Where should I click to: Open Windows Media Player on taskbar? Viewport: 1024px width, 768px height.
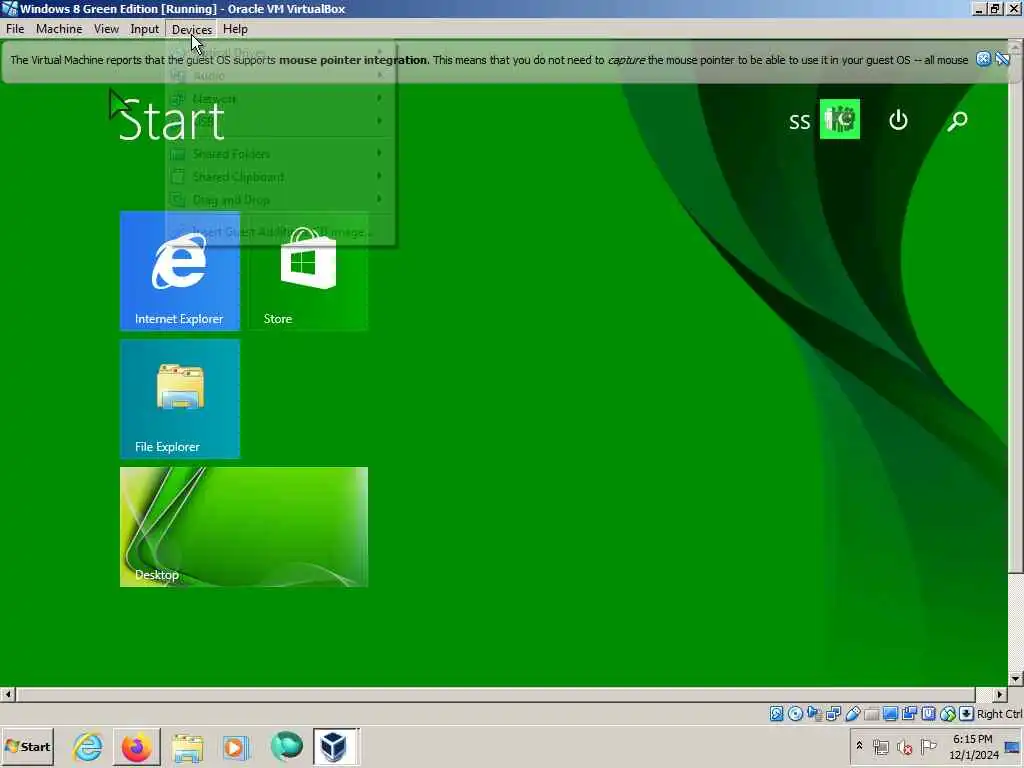tap(236, 746)
